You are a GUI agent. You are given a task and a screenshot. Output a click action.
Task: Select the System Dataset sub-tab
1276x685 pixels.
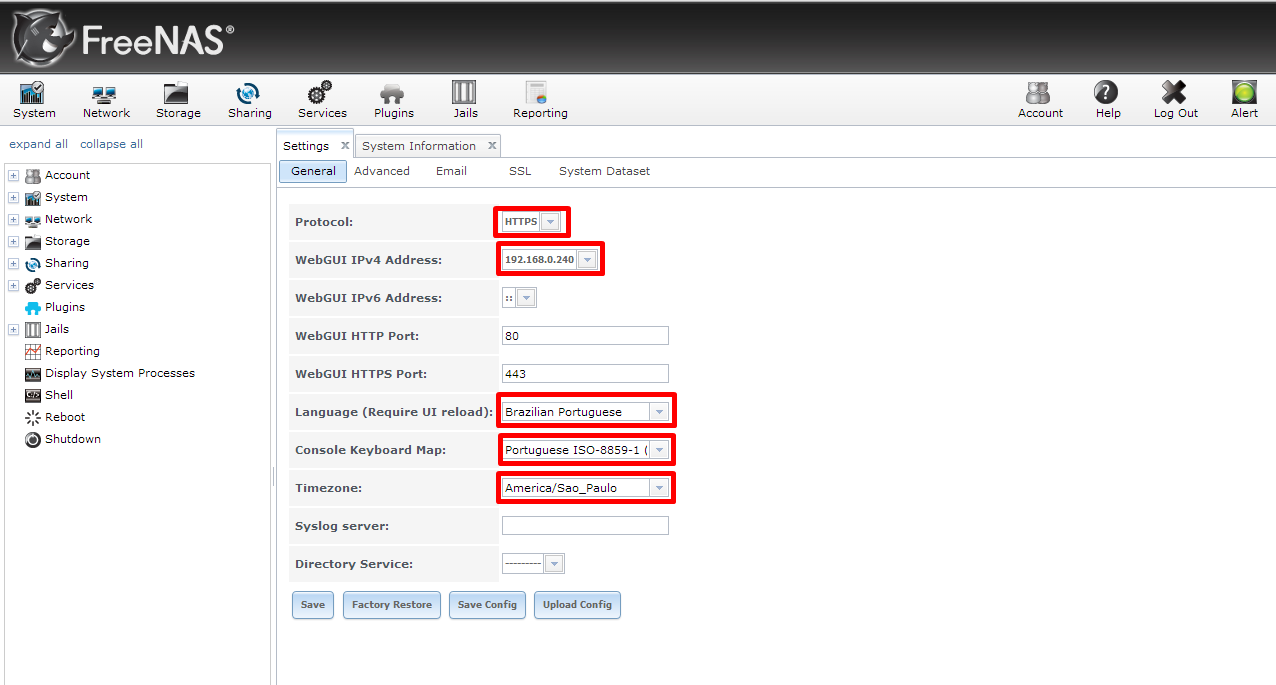604,172
